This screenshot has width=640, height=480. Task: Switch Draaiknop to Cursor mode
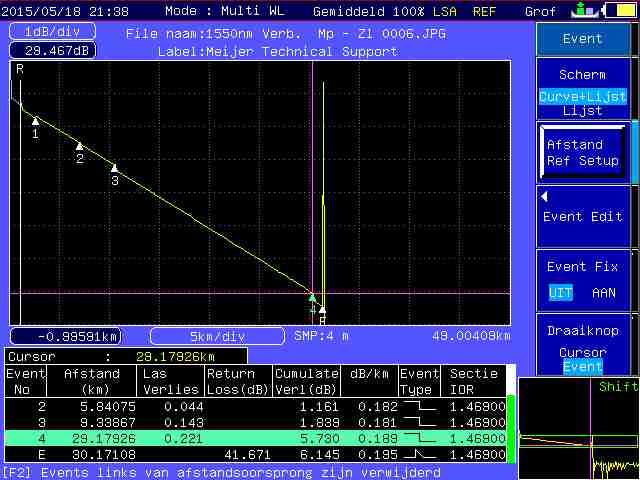tap(582, 352)
